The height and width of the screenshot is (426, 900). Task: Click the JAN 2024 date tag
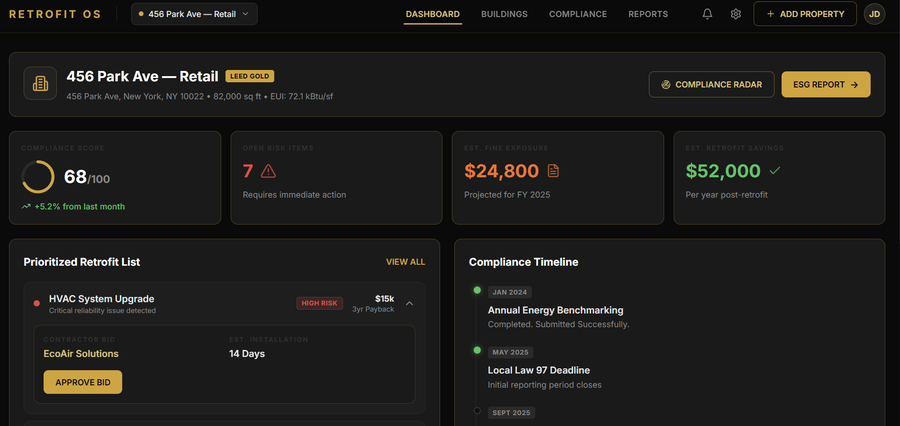(510, 292)
